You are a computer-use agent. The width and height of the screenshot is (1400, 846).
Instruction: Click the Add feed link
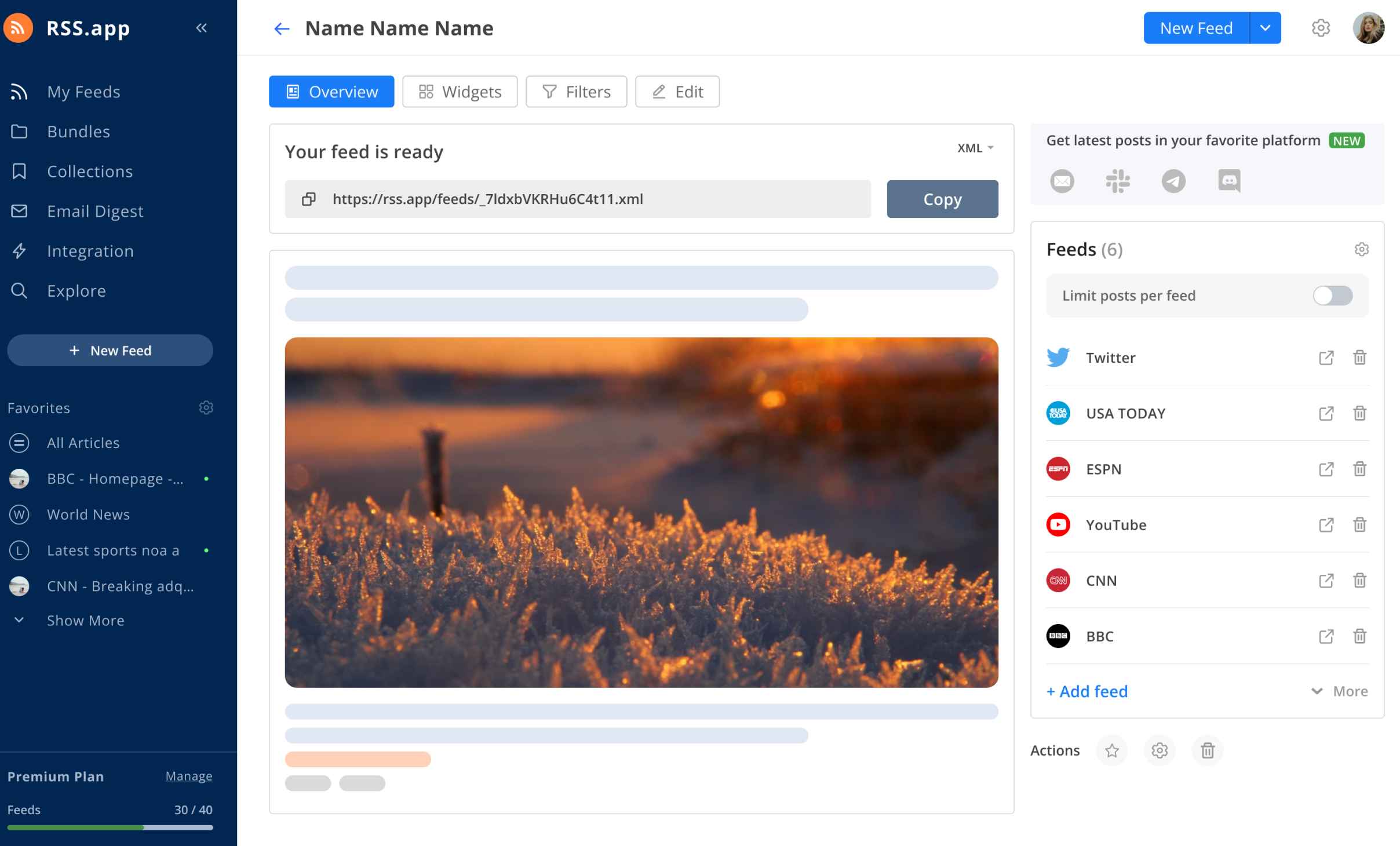[x=1087, y=691]
